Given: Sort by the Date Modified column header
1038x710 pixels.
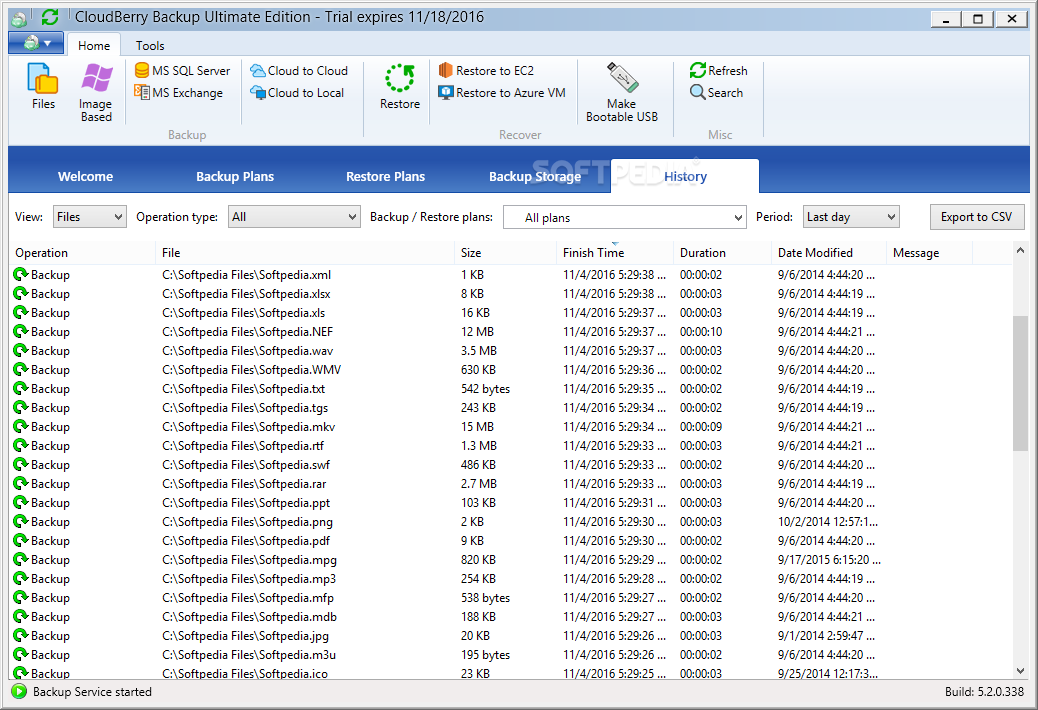Looking at the screenshot, I should [x=828, y=253].
